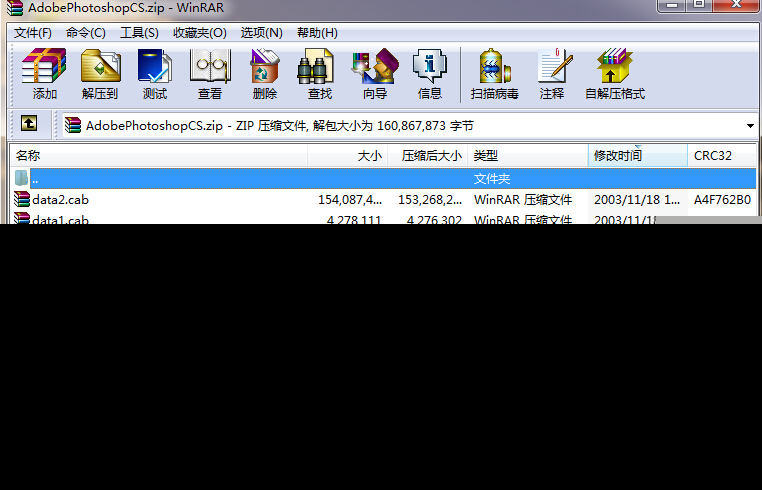This screenshot has width=762, height=490.
Task: Click CRC value A4F762B0
Action: pyautogui.click(x=722, y=200)
